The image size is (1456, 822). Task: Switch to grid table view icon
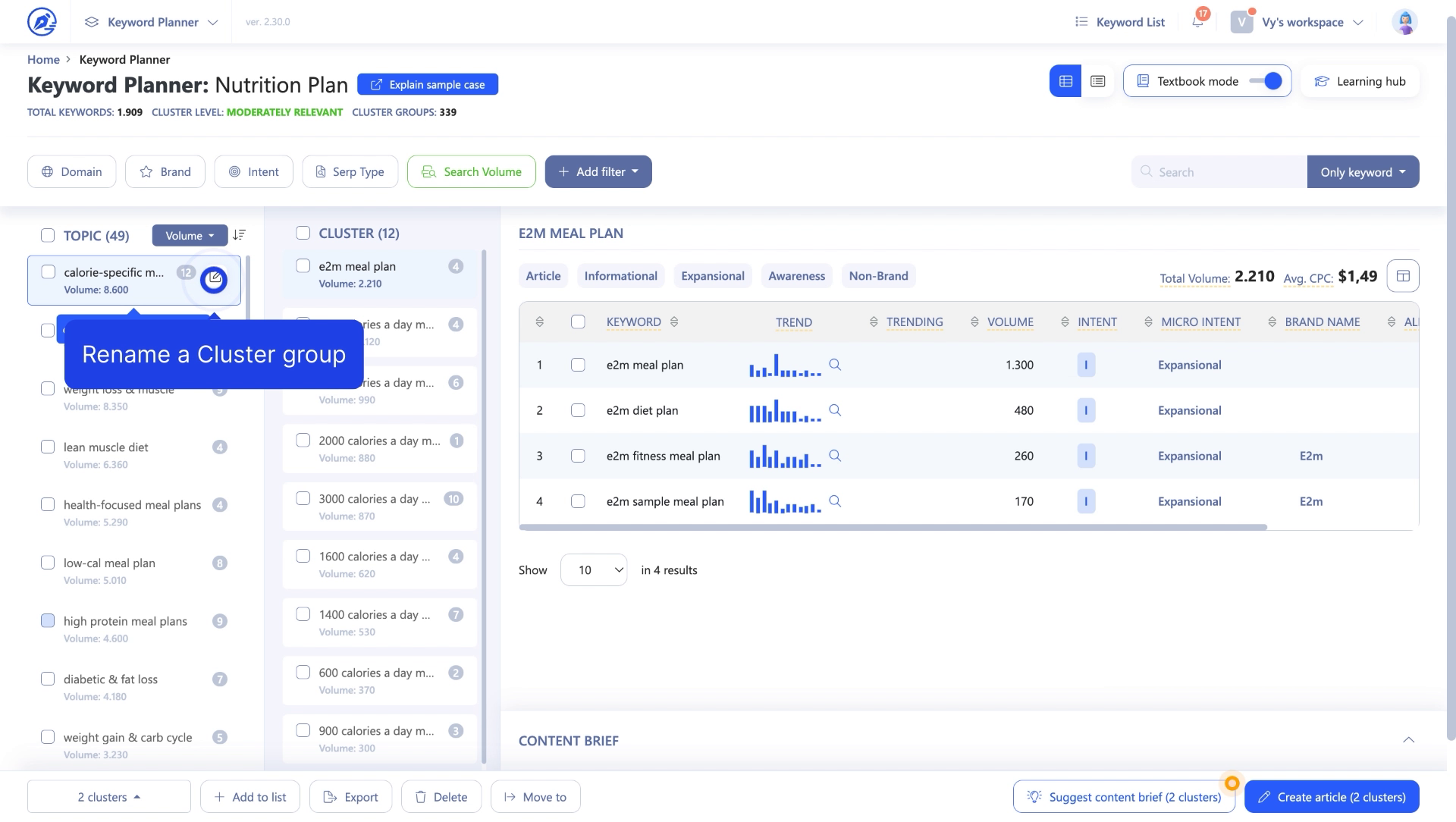(x=1065, y=81)
